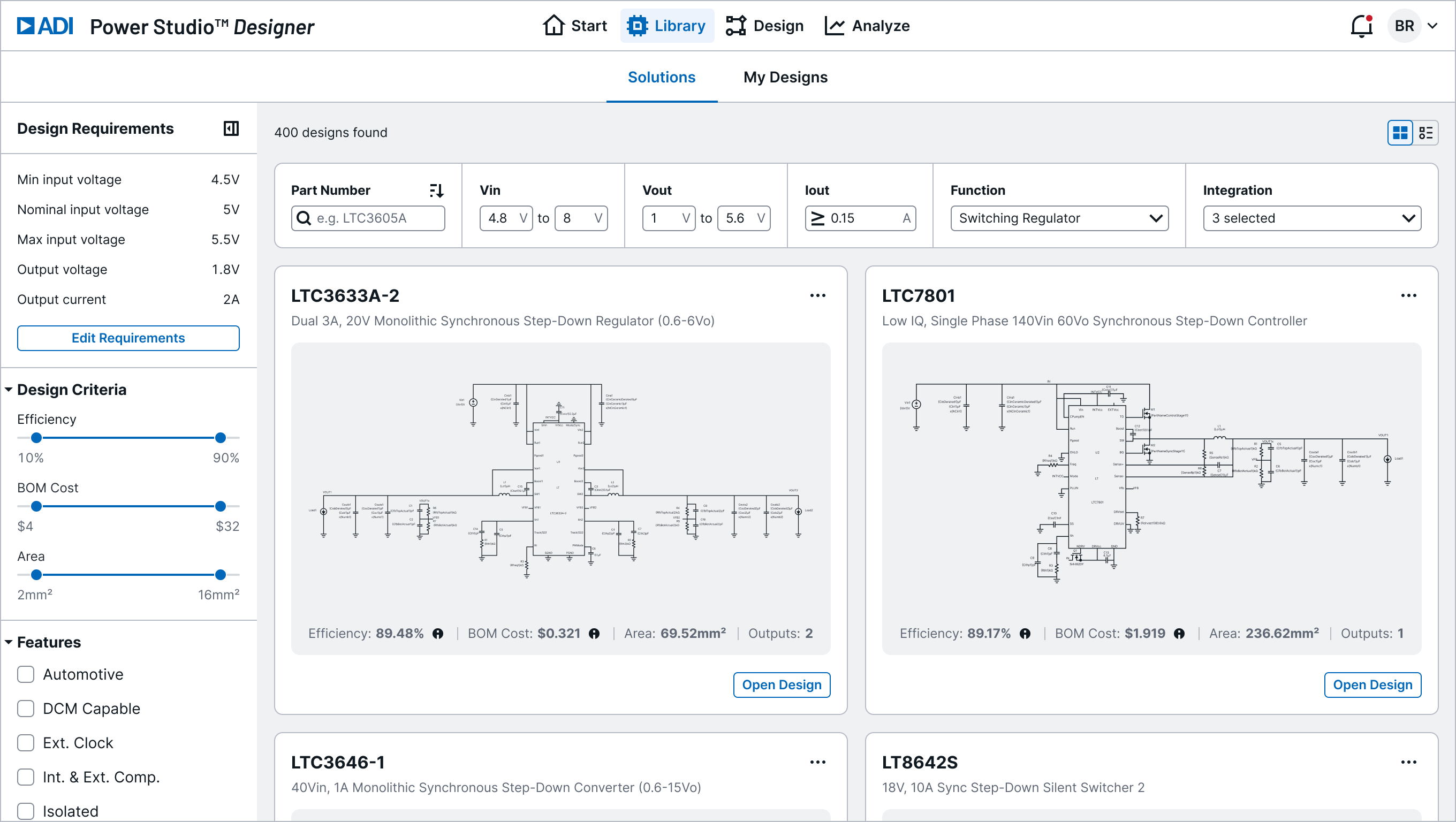Open the notifications bell
Viewport: 1456px width, 822px height.
point(1361,26)
